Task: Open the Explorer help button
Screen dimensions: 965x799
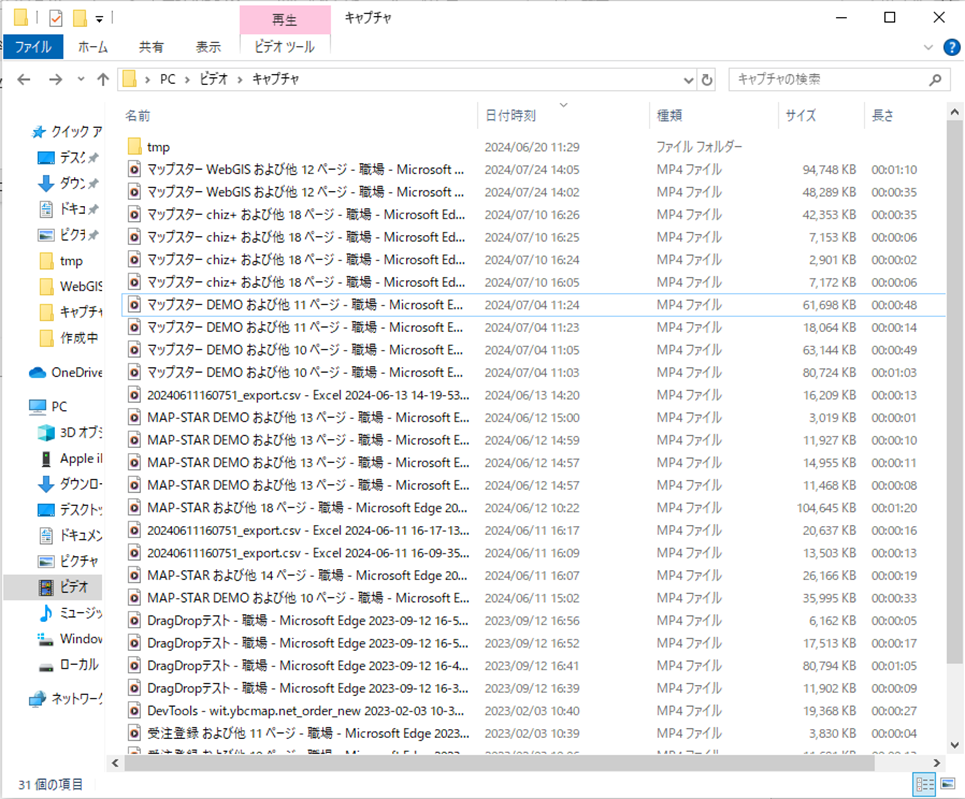Action: coord(951,47)
